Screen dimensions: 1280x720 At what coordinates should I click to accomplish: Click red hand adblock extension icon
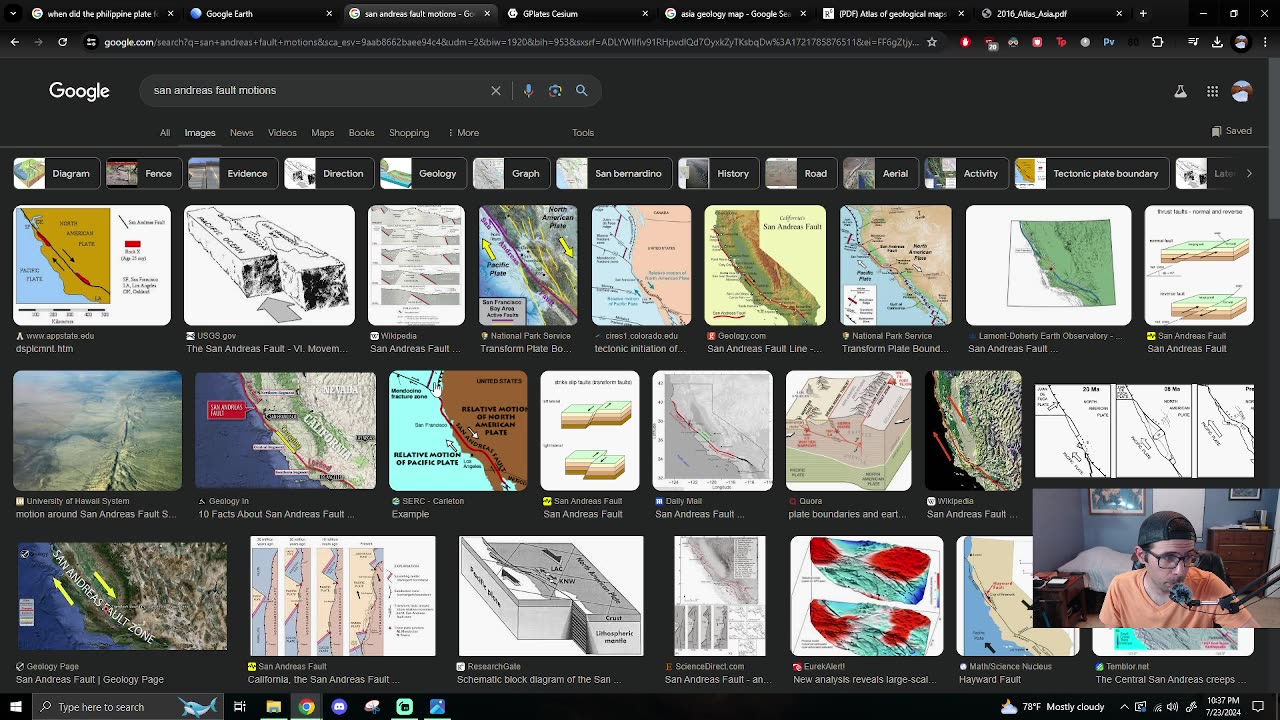click(x=965, y=42)
